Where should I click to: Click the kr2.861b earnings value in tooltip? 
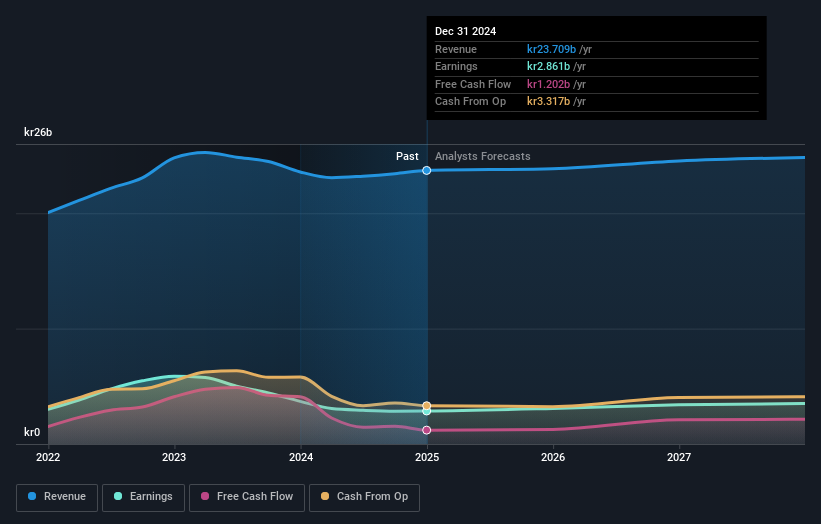(548, 66)
